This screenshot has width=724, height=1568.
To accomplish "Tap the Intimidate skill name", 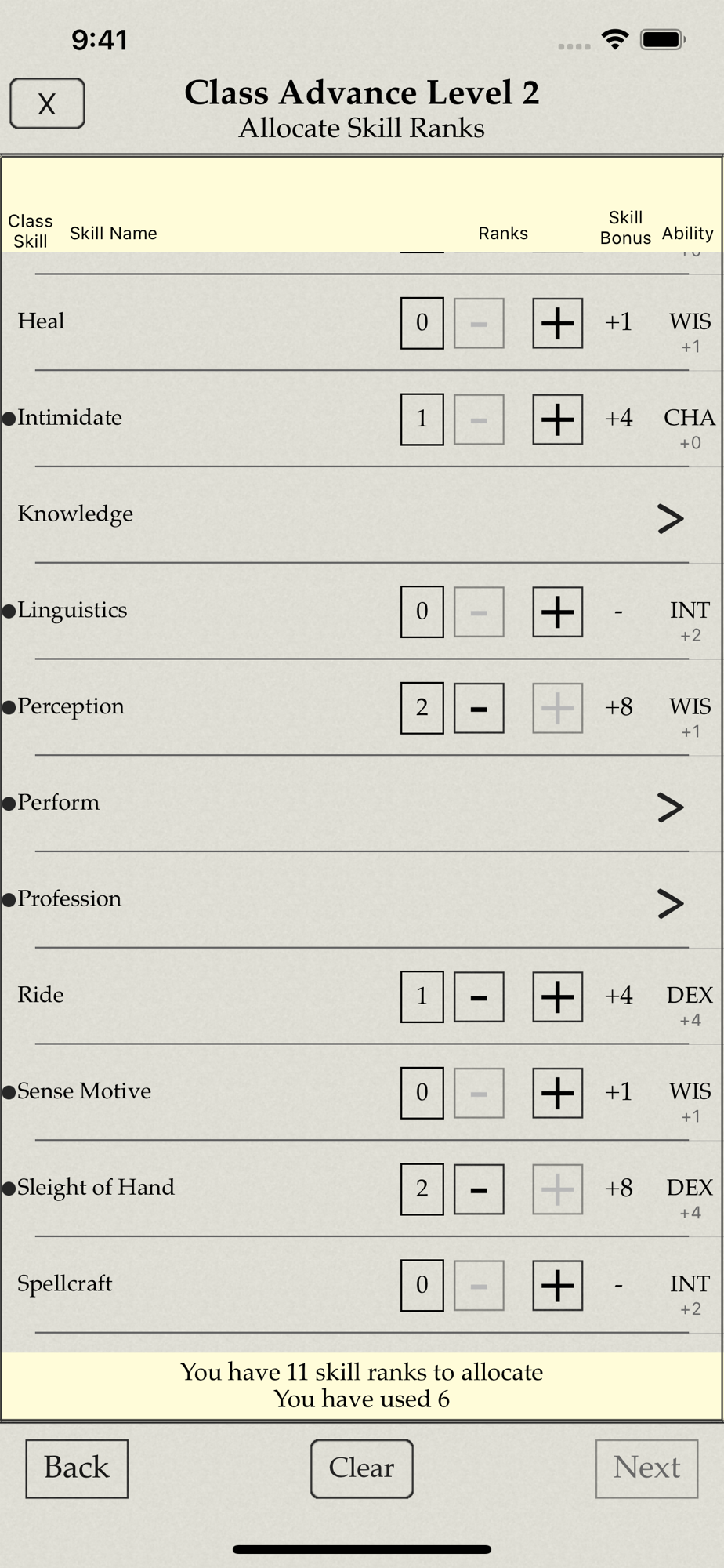I will pyautogui.click(x=70, y=417).
